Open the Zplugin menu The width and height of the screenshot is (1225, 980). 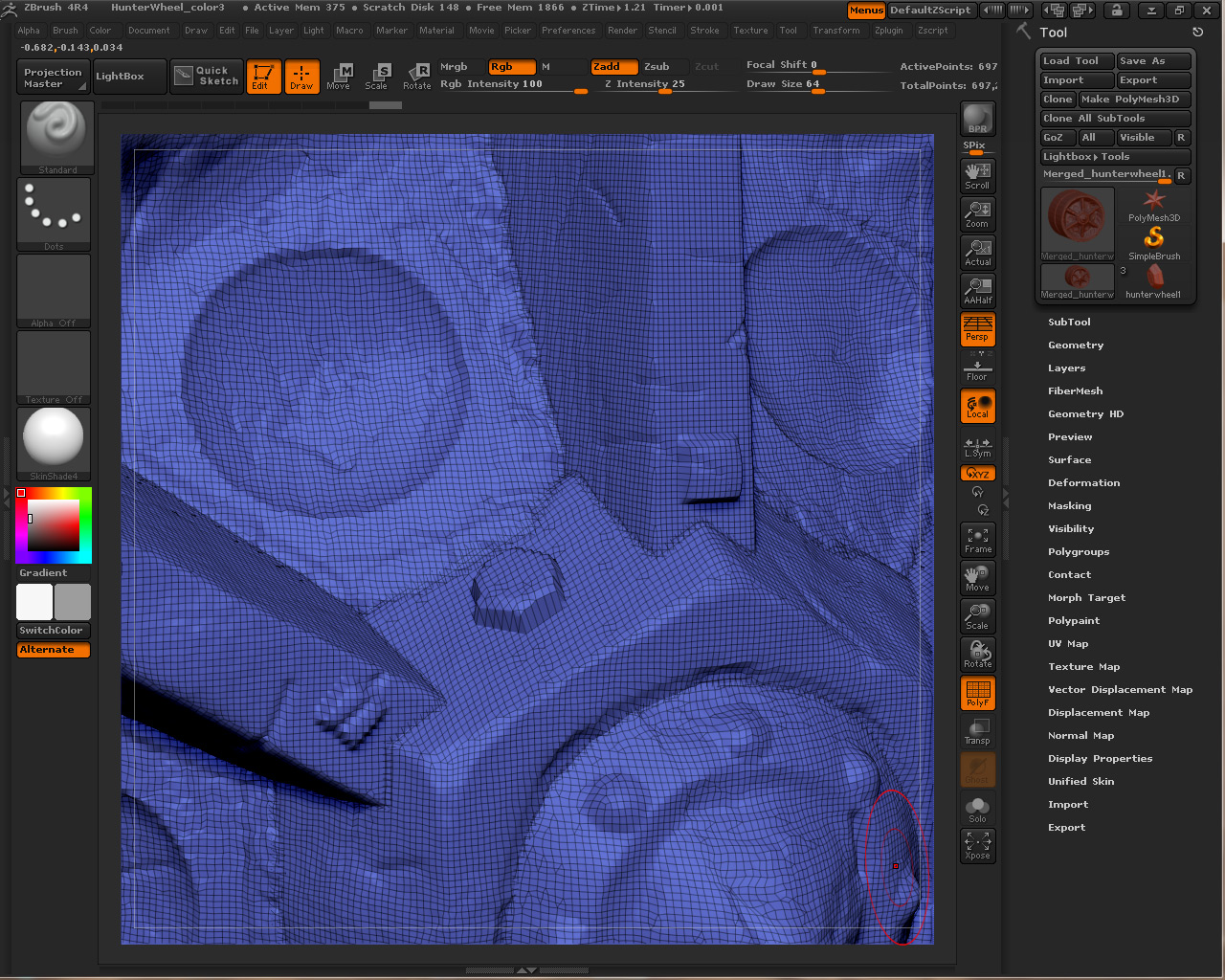pyautogui.click(x=888, y=31)
